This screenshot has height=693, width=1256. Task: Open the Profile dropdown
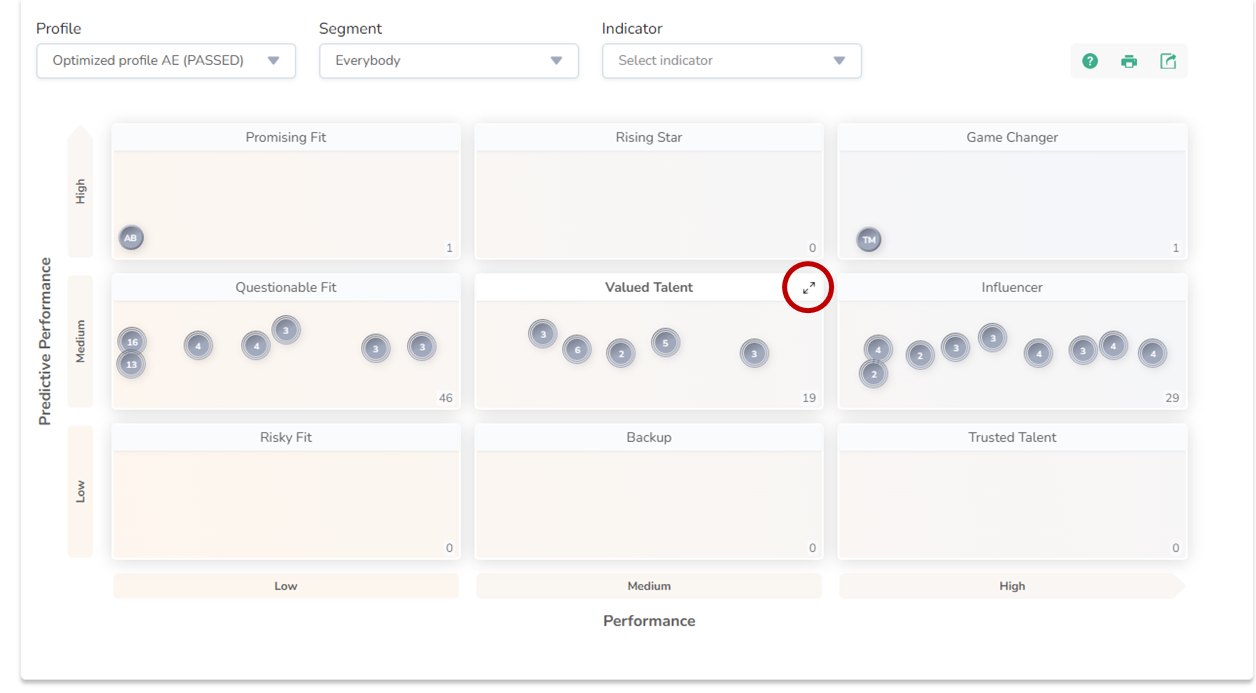click(x=166, y=61)
